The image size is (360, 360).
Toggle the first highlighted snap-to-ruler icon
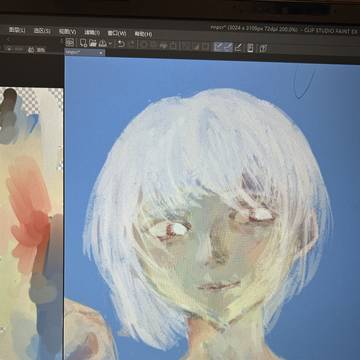218,47
